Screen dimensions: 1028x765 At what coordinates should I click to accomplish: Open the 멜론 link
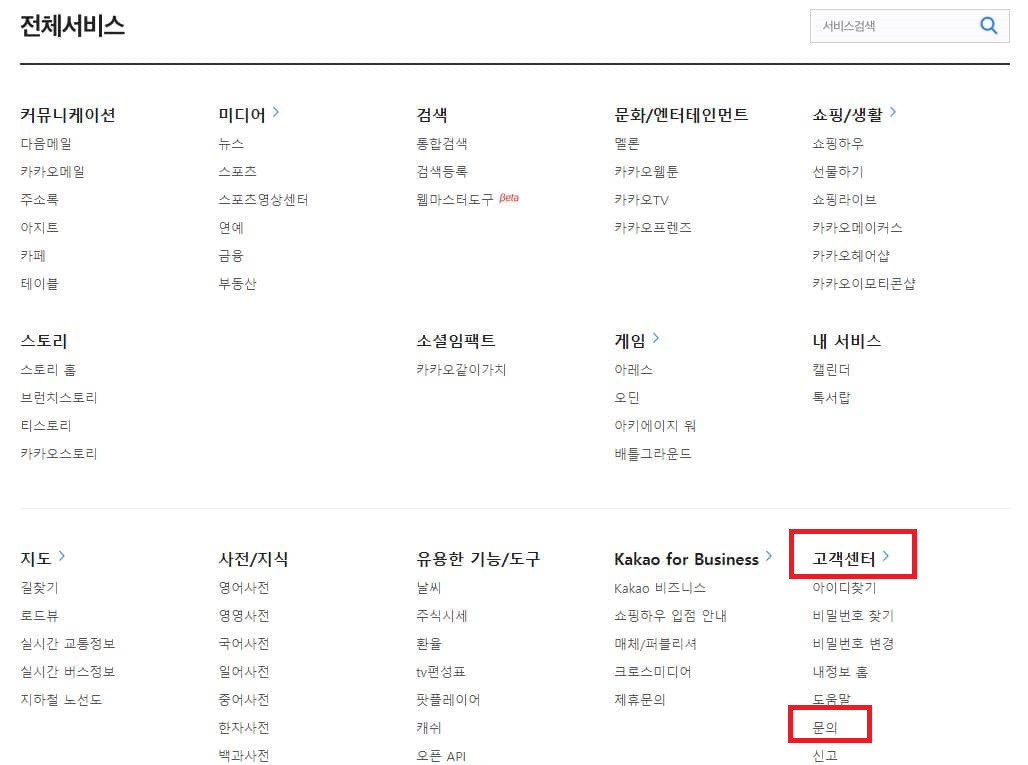627,144
